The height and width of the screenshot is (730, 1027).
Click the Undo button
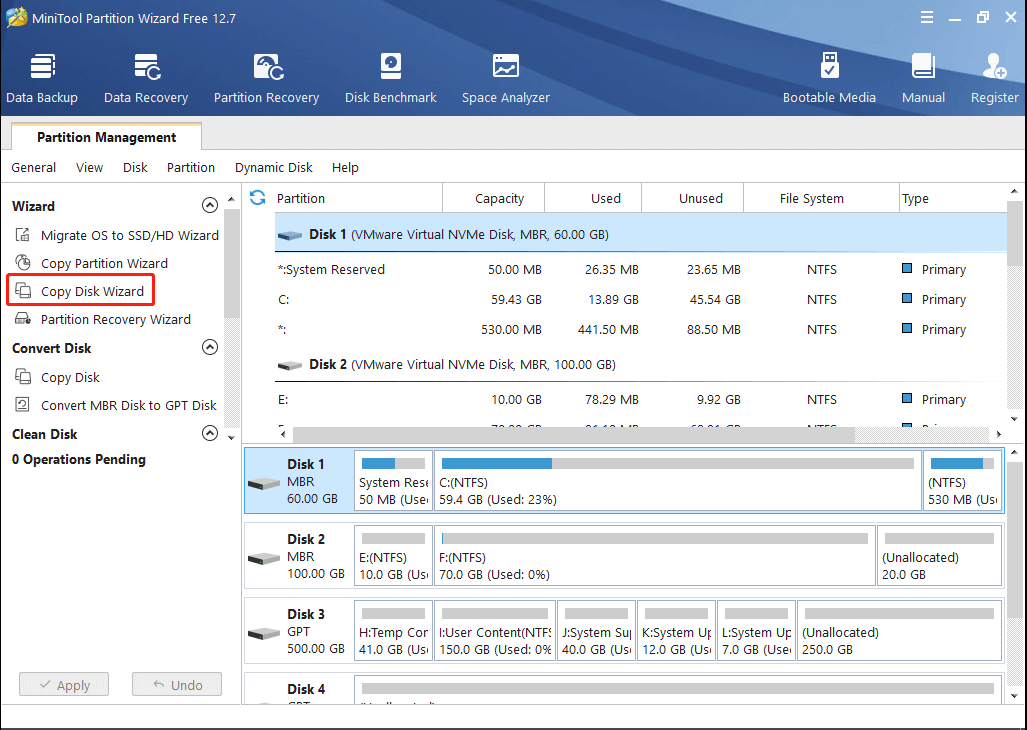(x=177, y=685)
